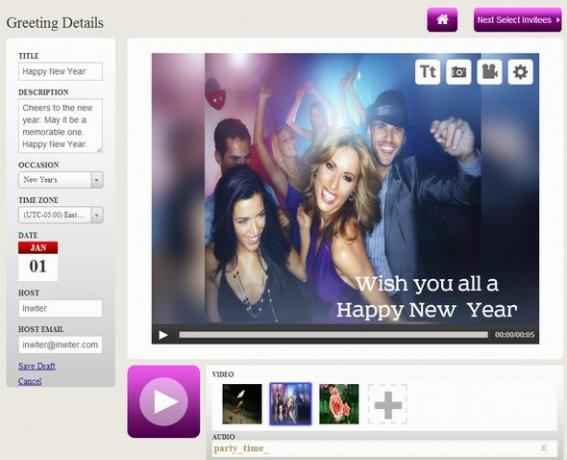Screen dimensions: 567x460
Task: Open the gear settings icon
Action: 520,72
